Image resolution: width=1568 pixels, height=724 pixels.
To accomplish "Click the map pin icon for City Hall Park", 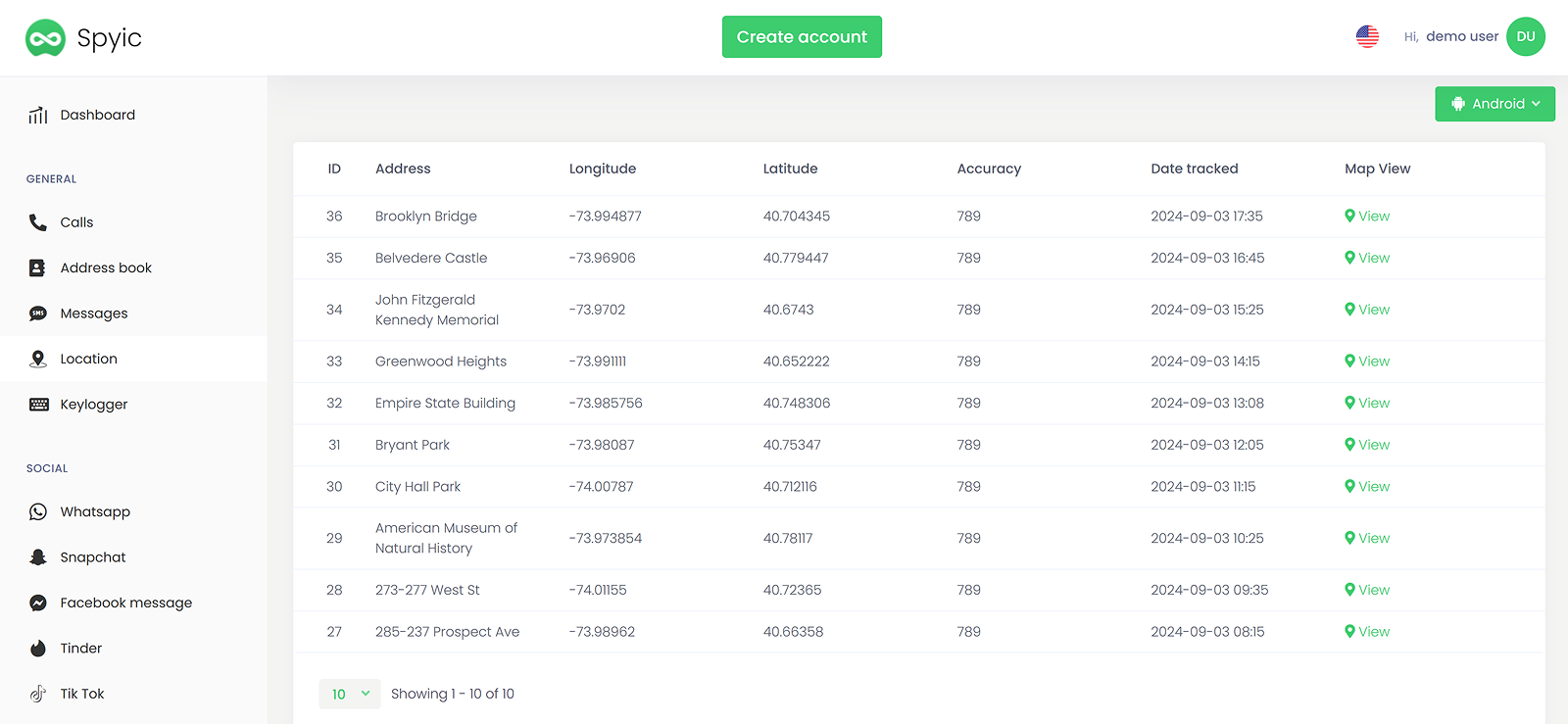I will pos(1349,486).
